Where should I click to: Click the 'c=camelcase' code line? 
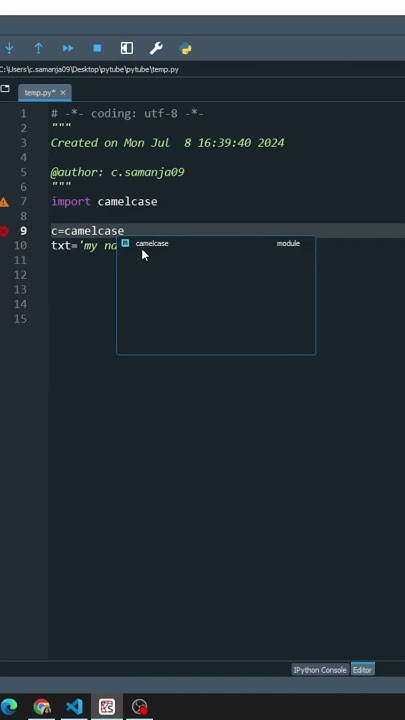click(x=88, y=231)
